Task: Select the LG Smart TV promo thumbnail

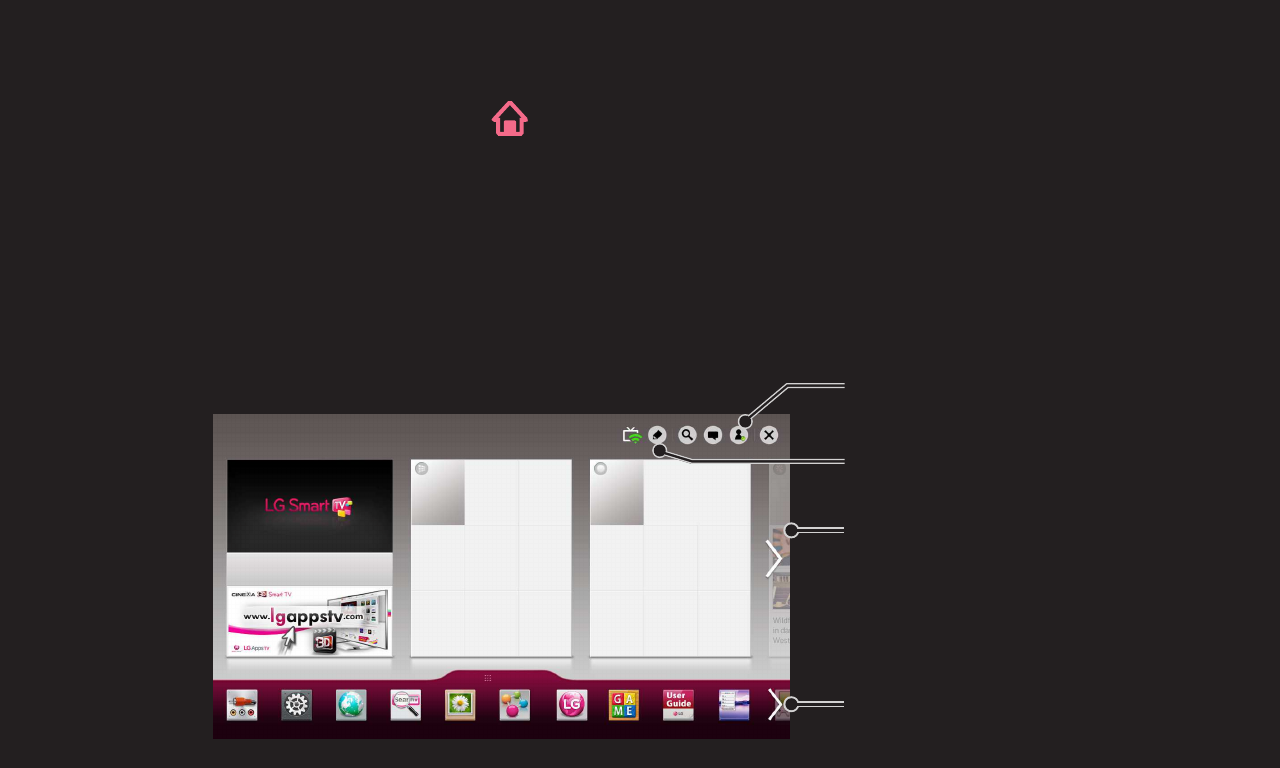Action: [309, 506]
